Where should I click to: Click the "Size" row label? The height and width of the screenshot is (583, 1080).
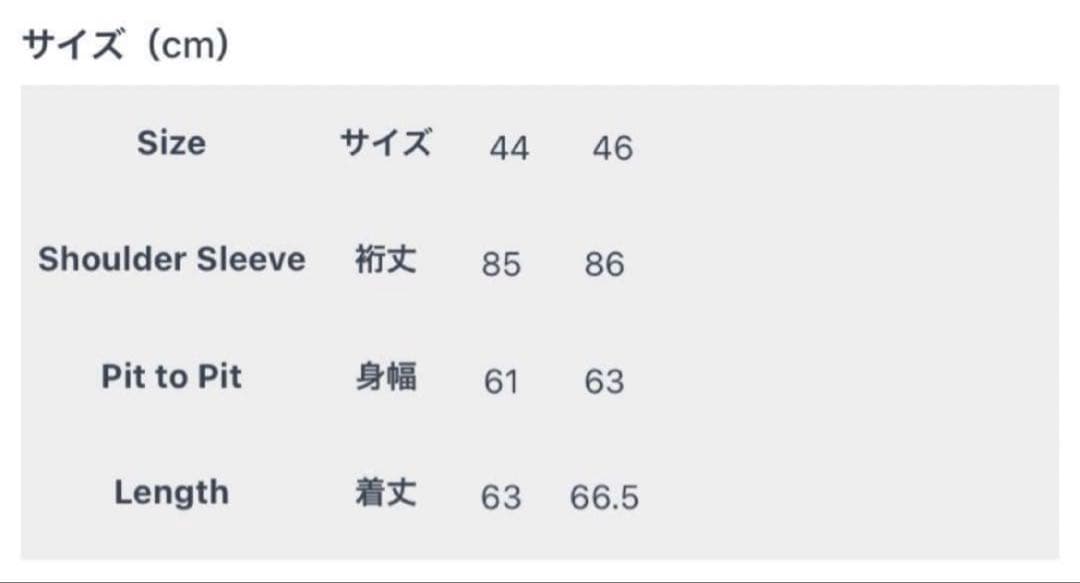171,143
